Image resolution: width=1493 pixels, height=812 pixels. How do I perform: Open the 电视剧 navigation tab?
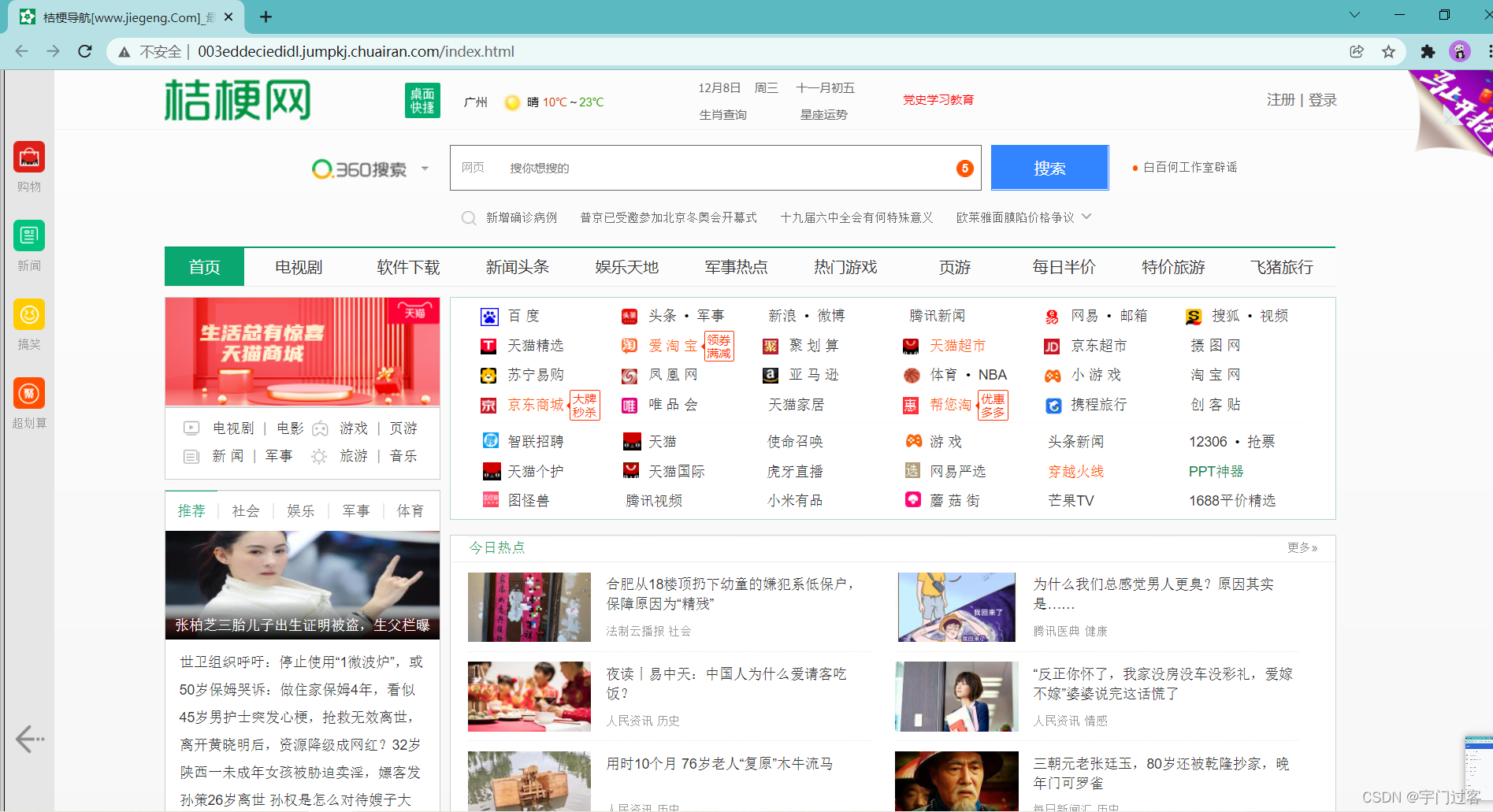tap(299, 267)
